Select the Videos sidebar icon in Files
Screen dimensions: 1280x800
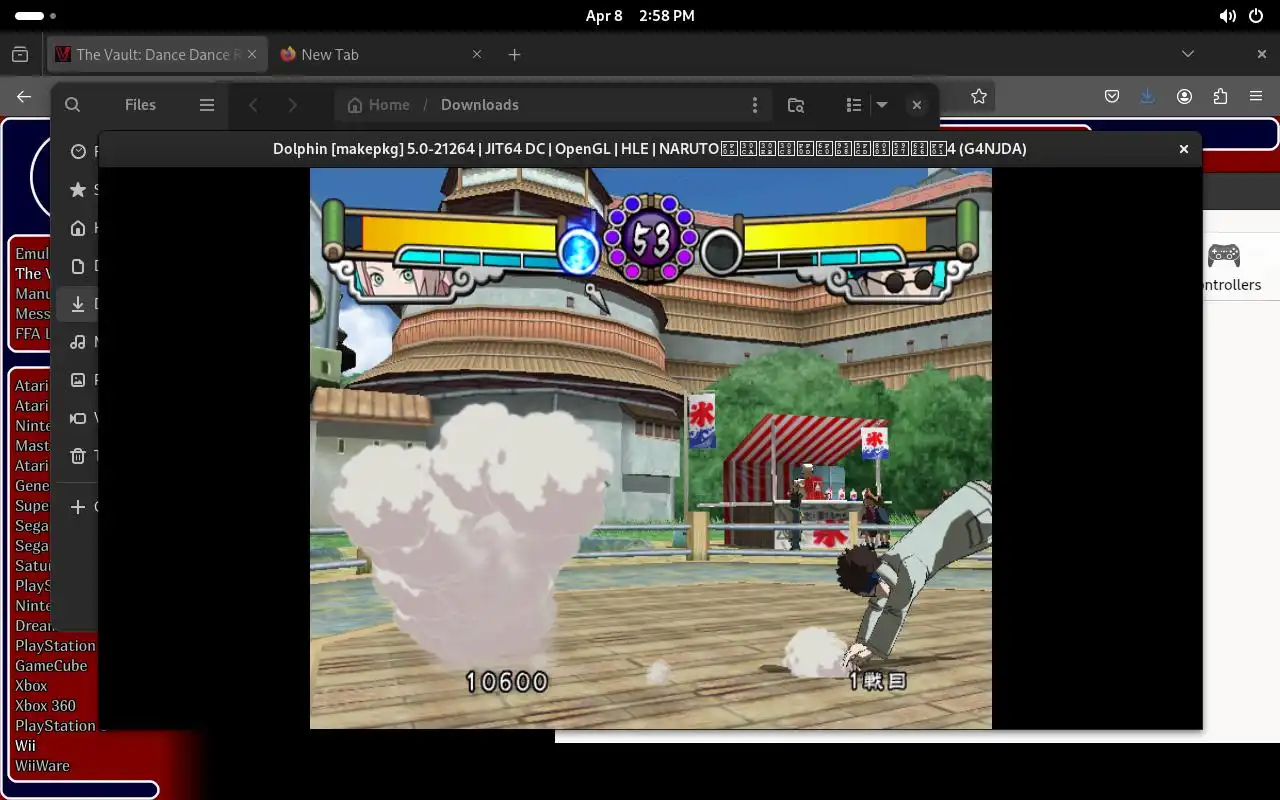[x=78, y=418]
